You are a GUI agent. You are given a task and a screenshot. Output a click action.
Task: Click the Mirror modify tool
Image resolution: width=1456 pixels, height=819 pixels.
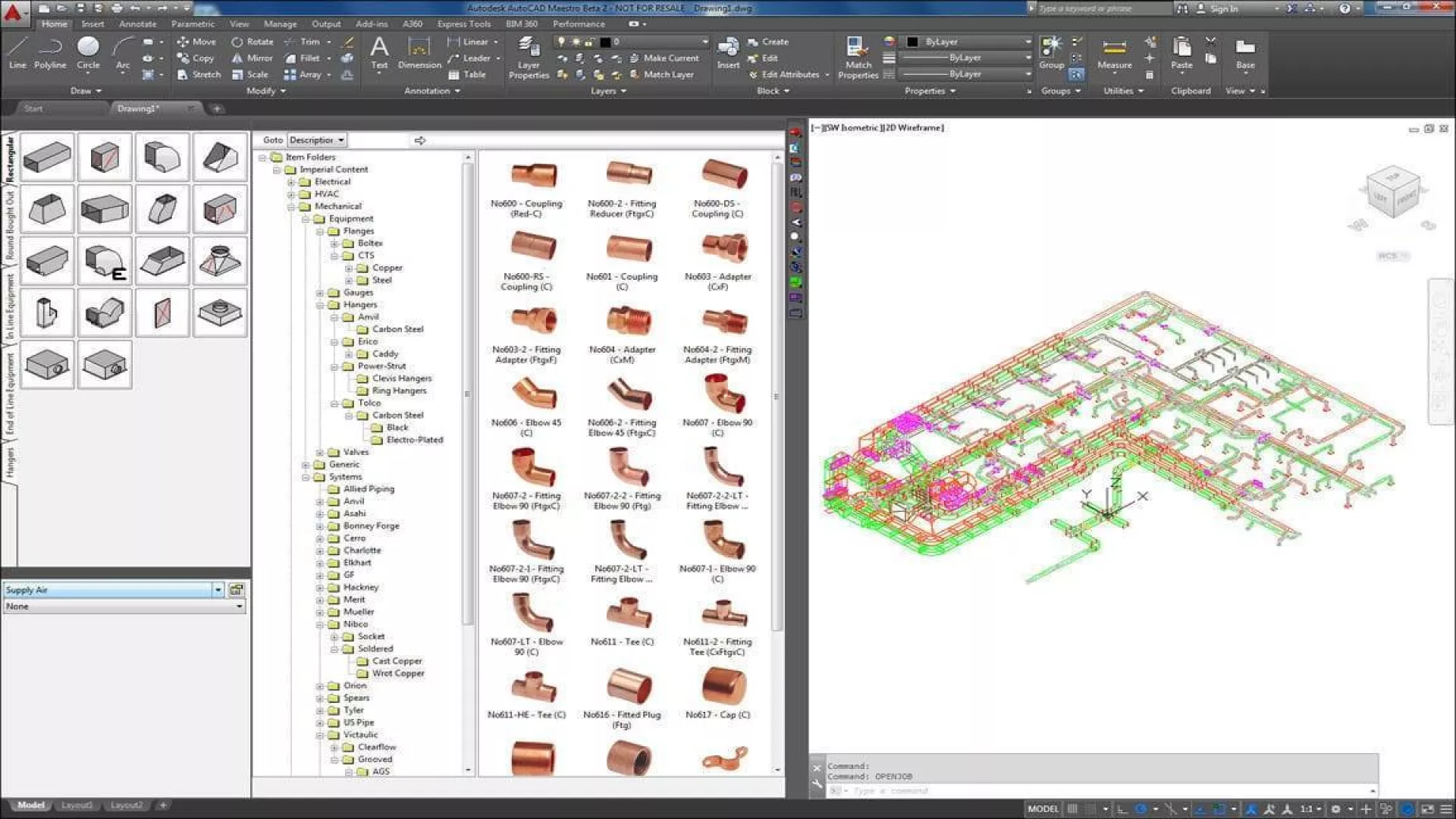click(253, 58)
